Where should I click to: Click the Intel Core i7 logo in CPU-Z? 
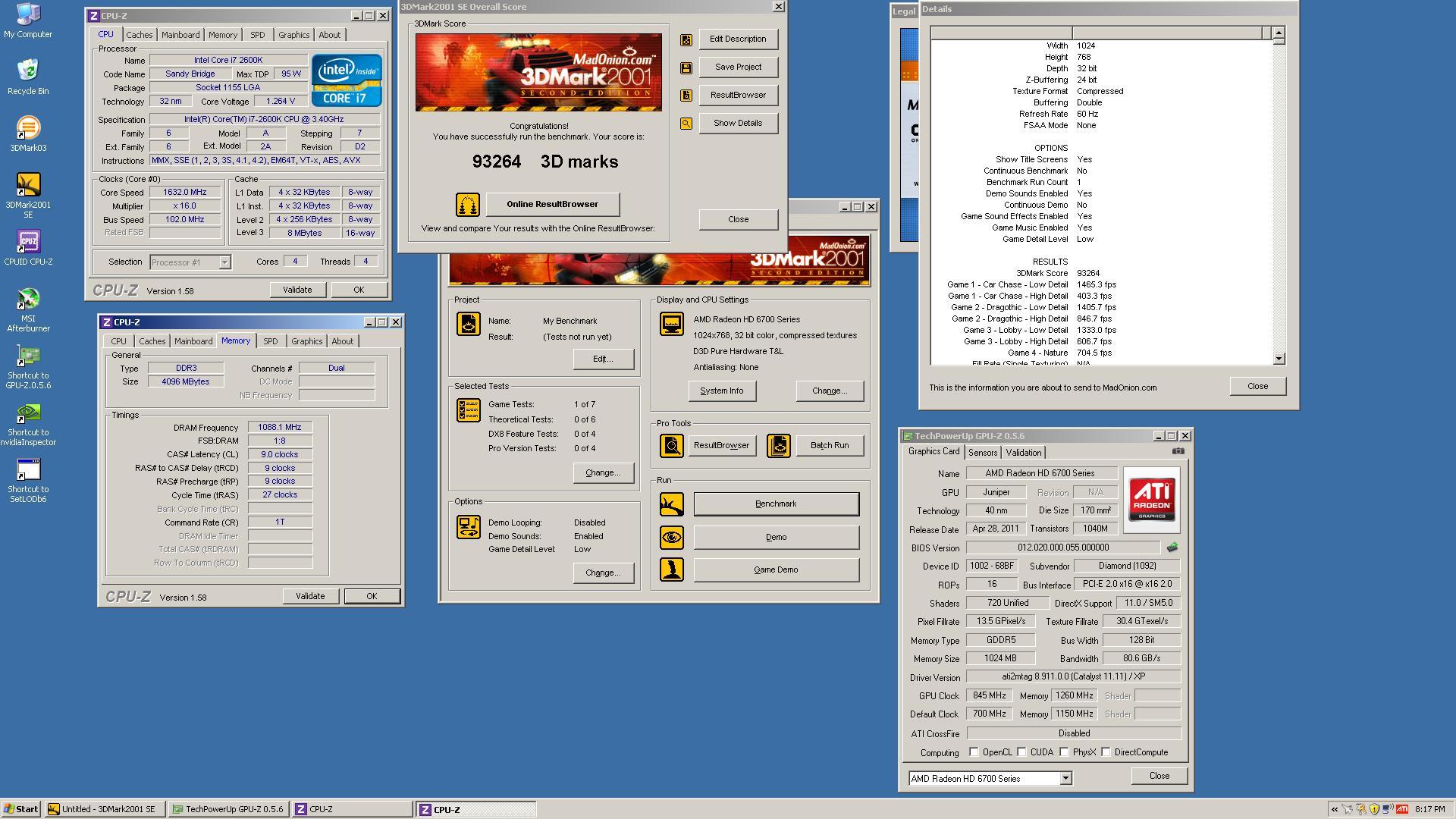[x=347, y=80]
